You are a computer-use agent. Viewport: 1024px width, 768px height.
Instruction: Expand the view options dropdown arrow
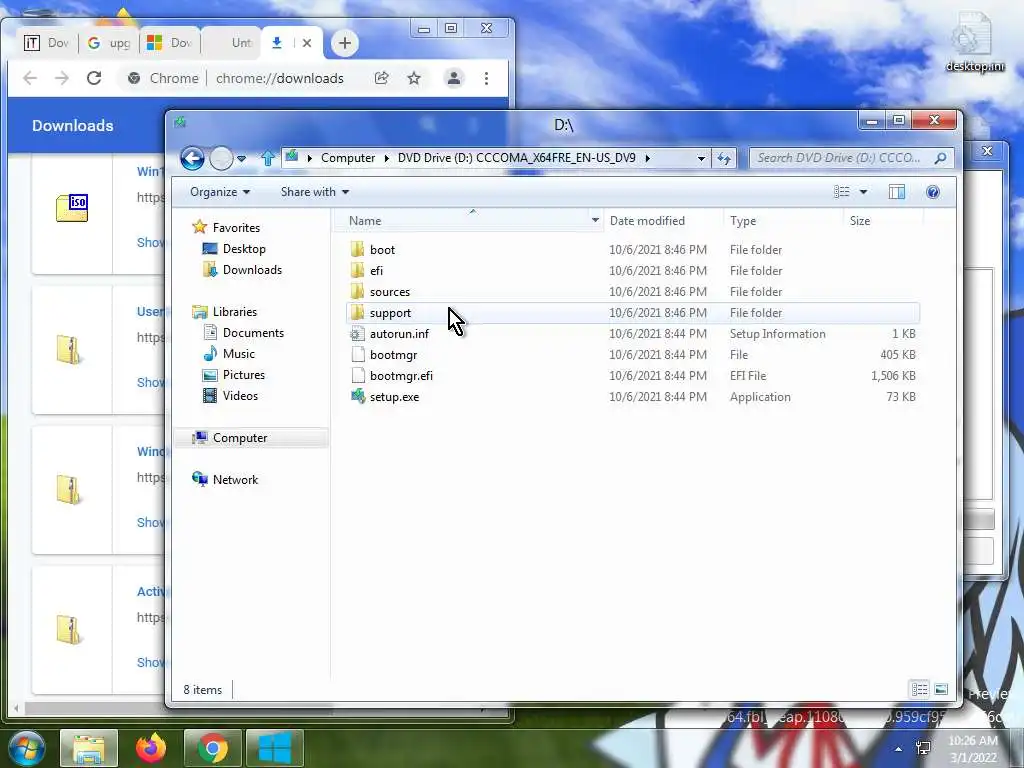[863, 192]
